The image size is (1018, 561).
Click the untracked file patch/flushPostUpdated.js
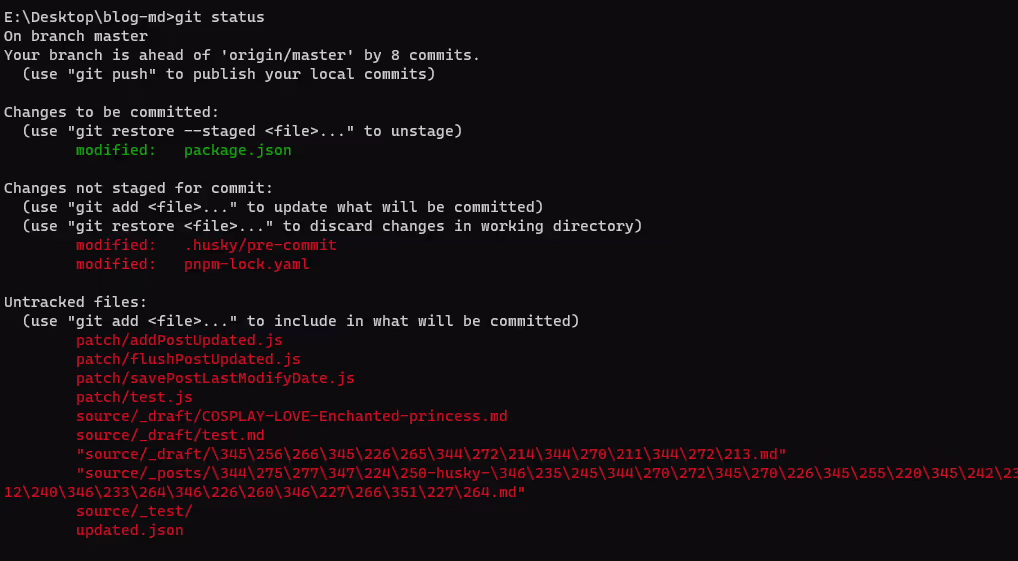click(188, 359)
